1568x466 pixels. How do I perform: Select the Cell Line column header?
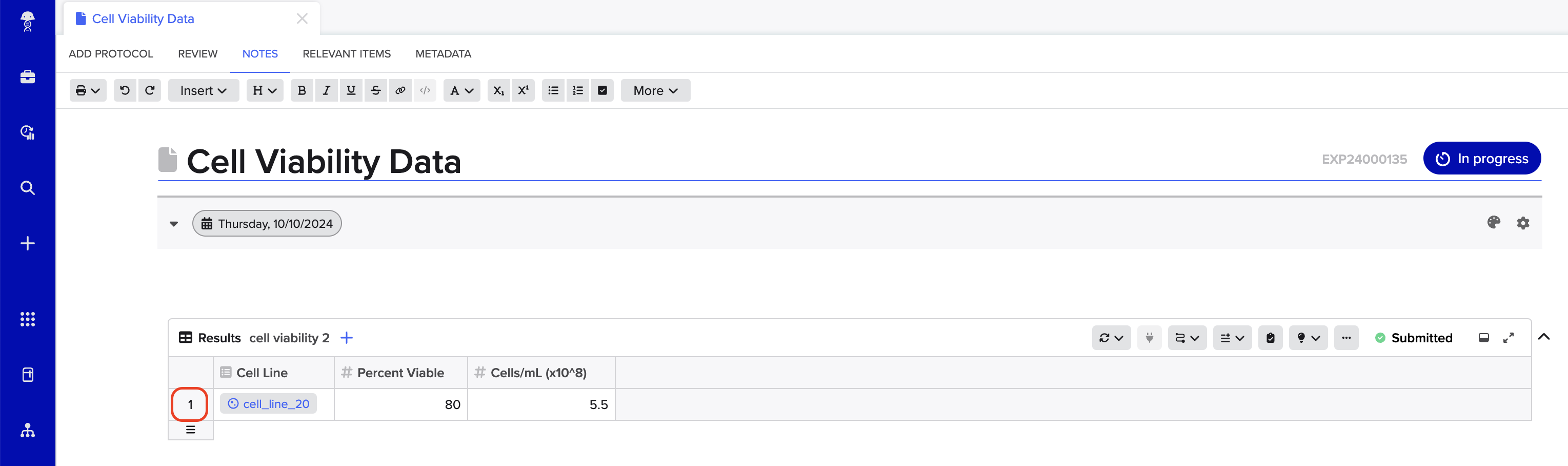pos(273,373)
